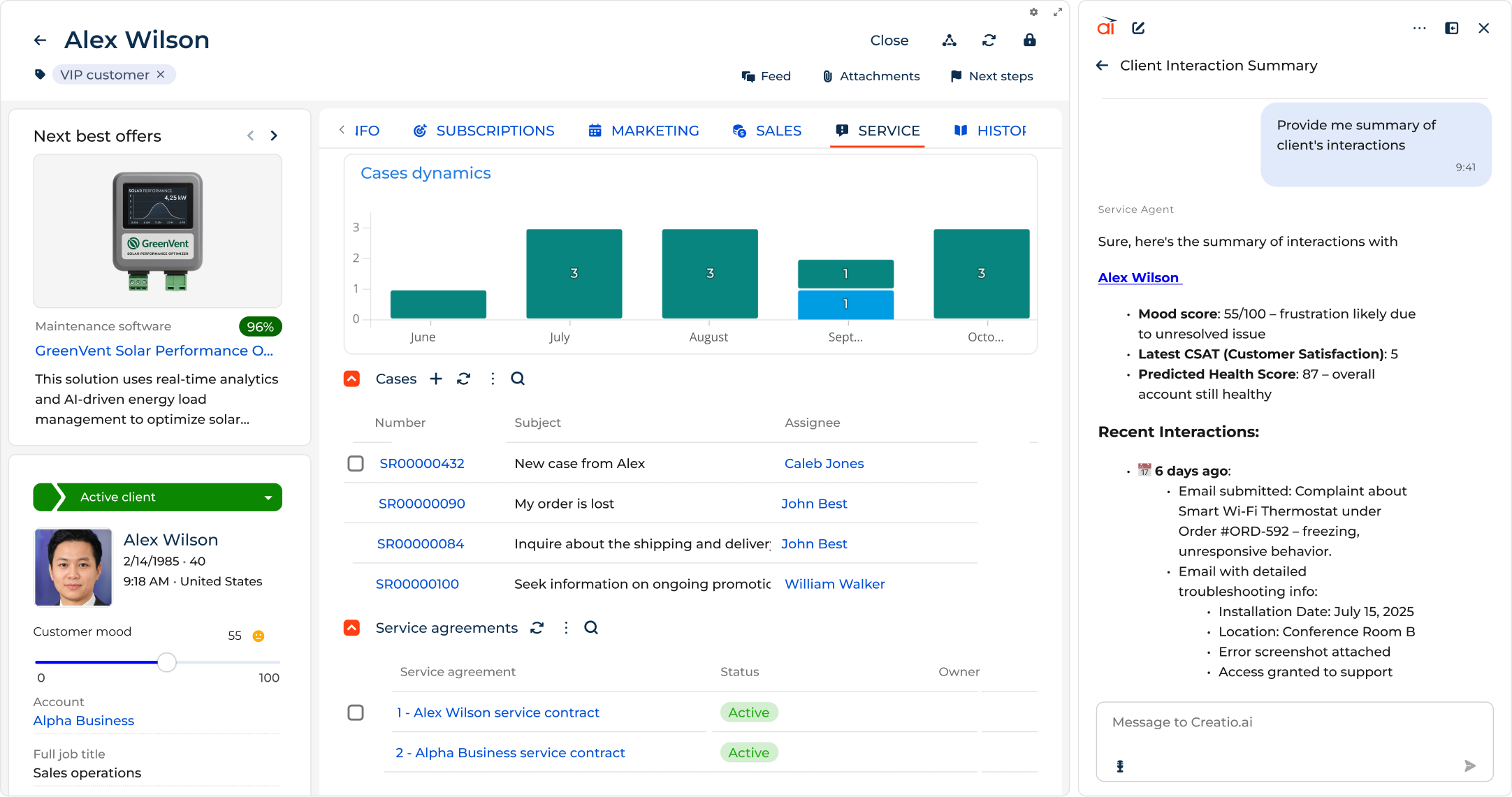The width and height of the screenshot is (1512, 797).
Task: Click the record lock icon
Action: coord(1030,40)
